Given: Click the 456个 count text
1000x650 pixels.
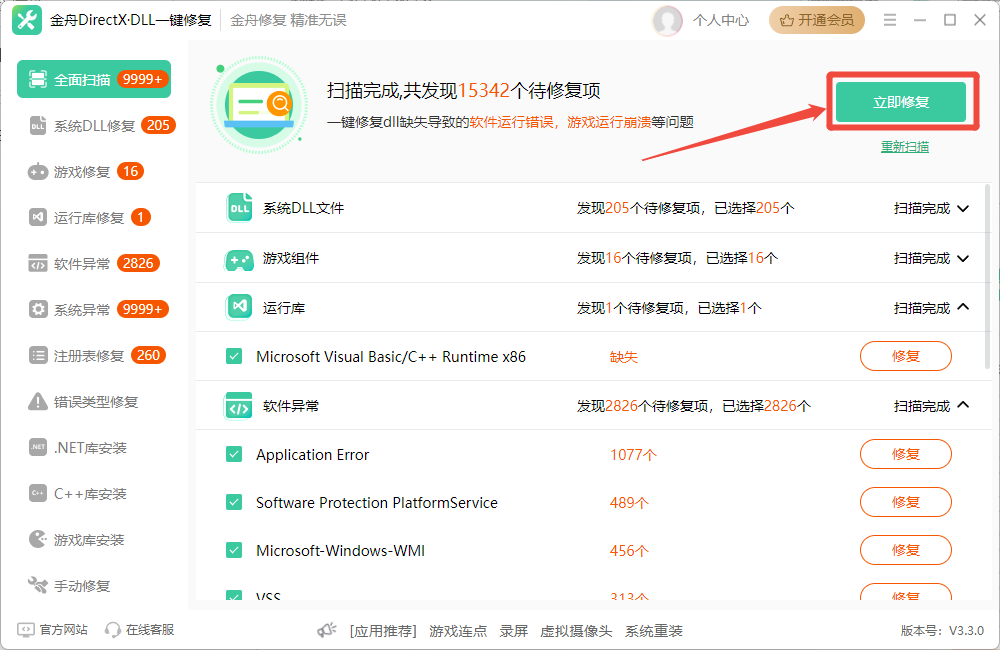Looking at the screenshot, I should [x=629, y=550].
